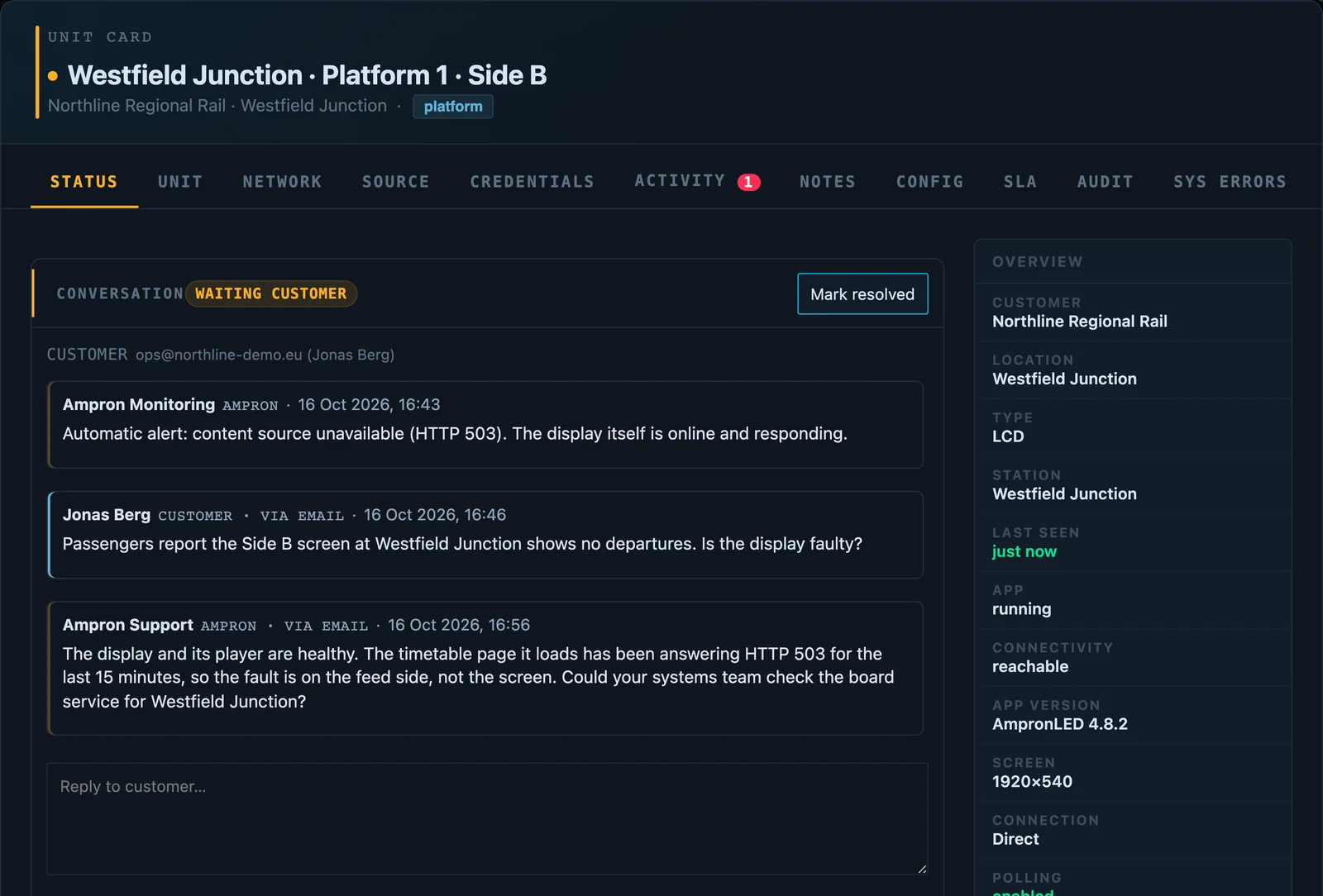Click the breadcrumb 'Northline Regional Rail · Westfield Junction'
Screen dimensions: 1323x896
217,106
